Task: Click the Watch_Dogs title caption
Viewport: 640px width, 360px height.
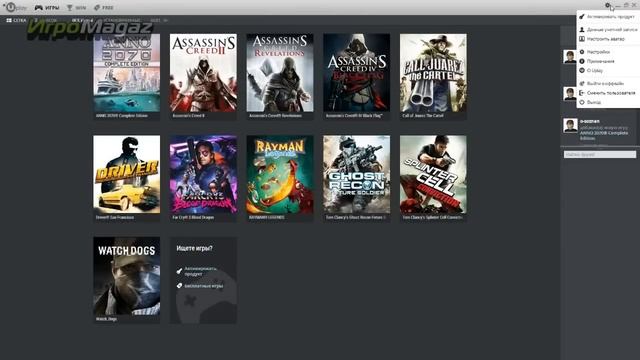Action: [x=106, y=319]
